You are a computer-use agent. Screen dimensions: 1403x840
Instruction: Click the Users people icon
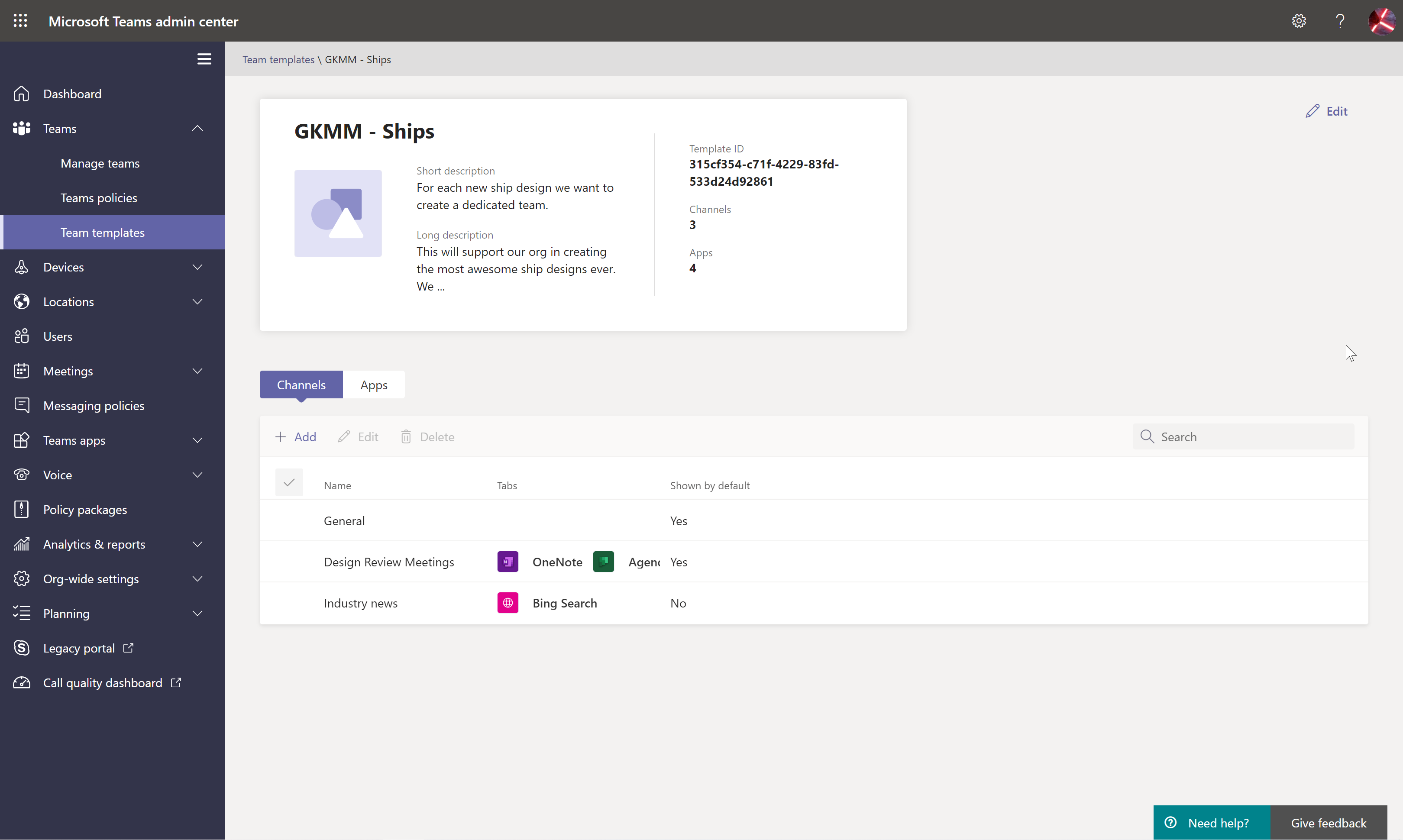coord(22,336)
